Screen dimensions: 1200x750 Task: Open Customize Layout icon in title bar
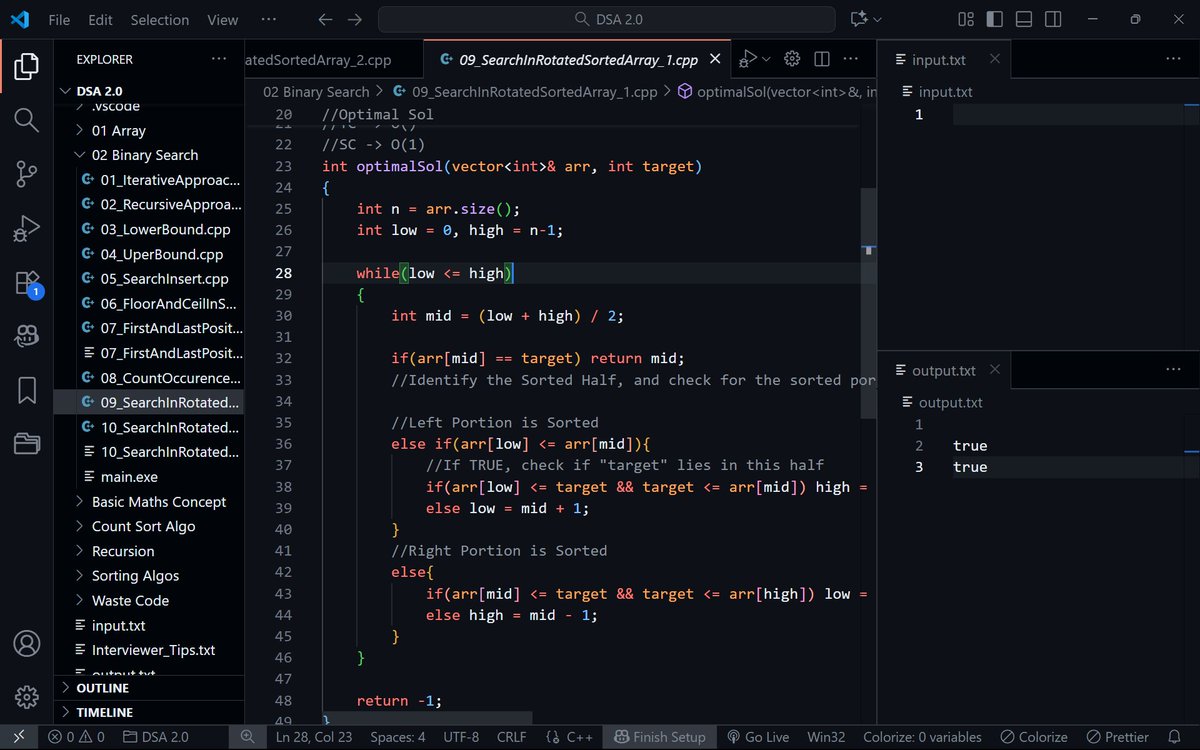966,19
